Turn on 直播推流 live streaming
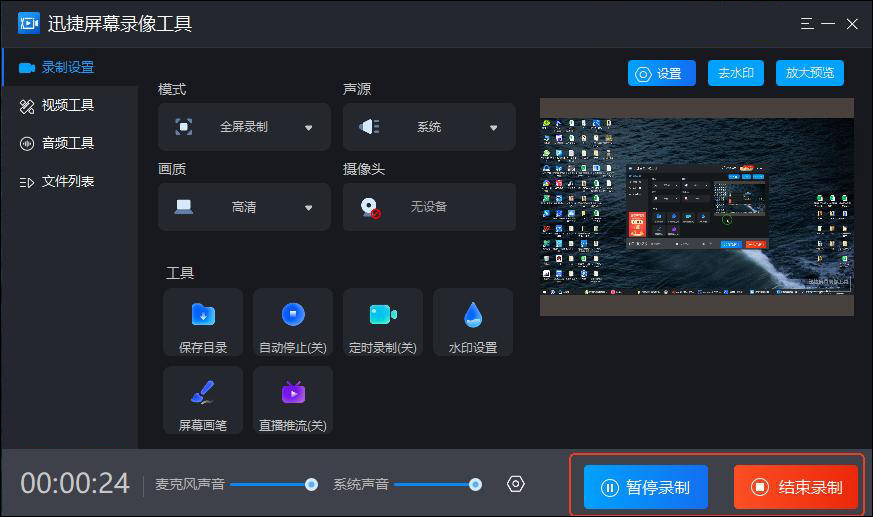873x517 pixels. (293, 400)
